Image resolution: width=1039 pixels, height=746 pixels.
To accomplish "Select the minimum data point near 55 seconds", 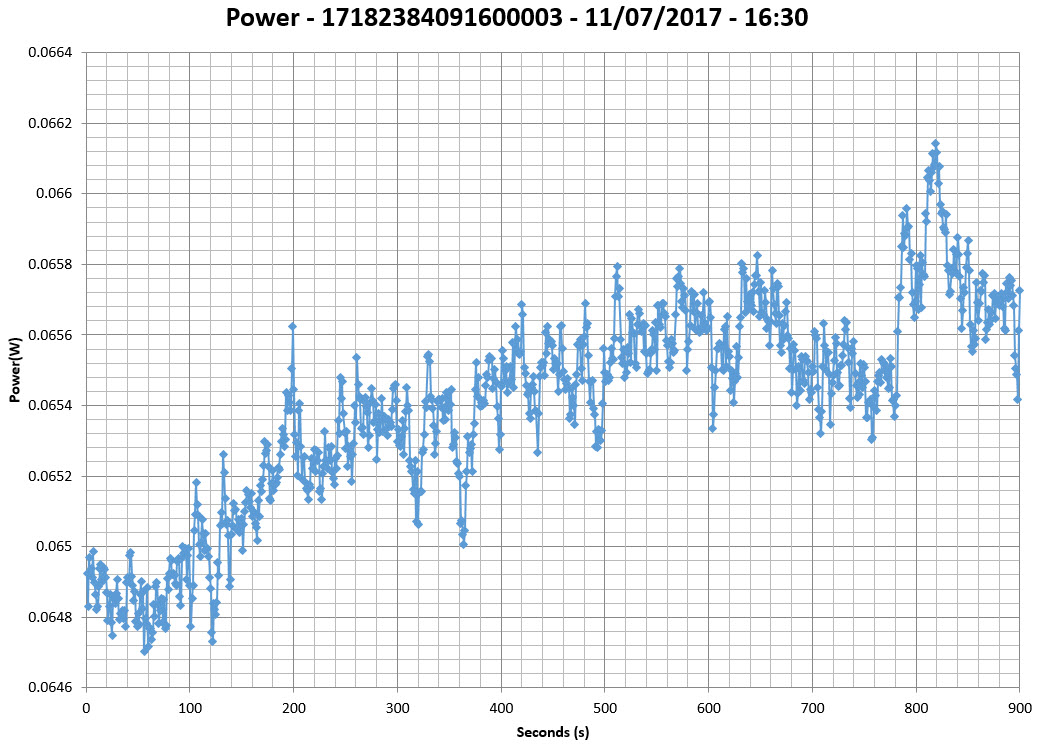I will click(x=144, y=651).
